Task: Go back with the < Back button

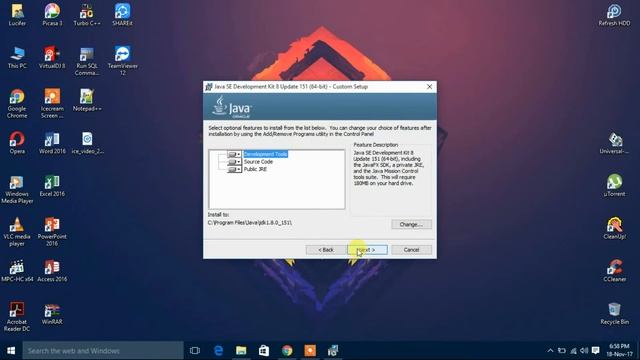Action: 326,249
